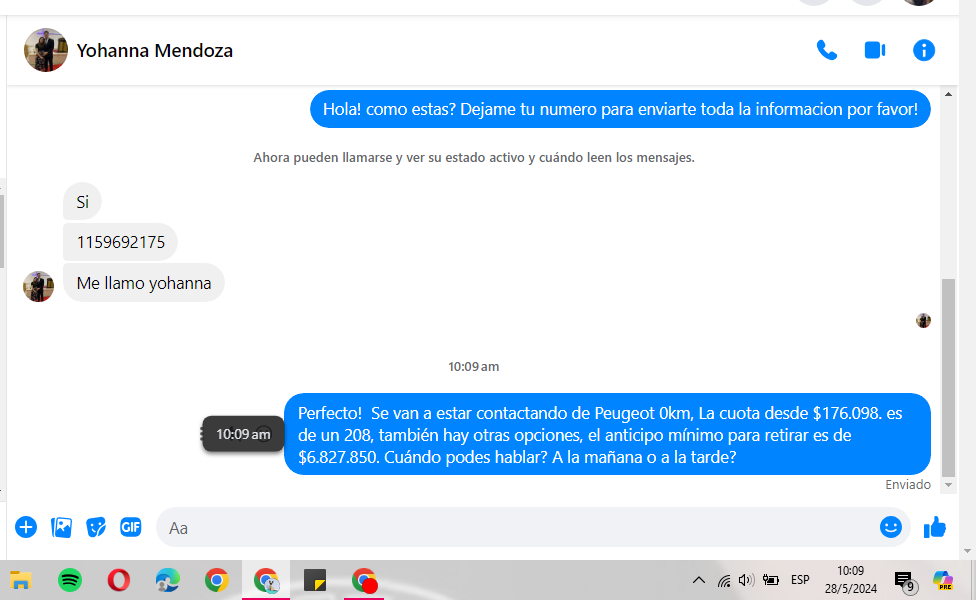Open the notification center with 9 alerts
This screenshot has height=600, width=976.
(904, 581)
